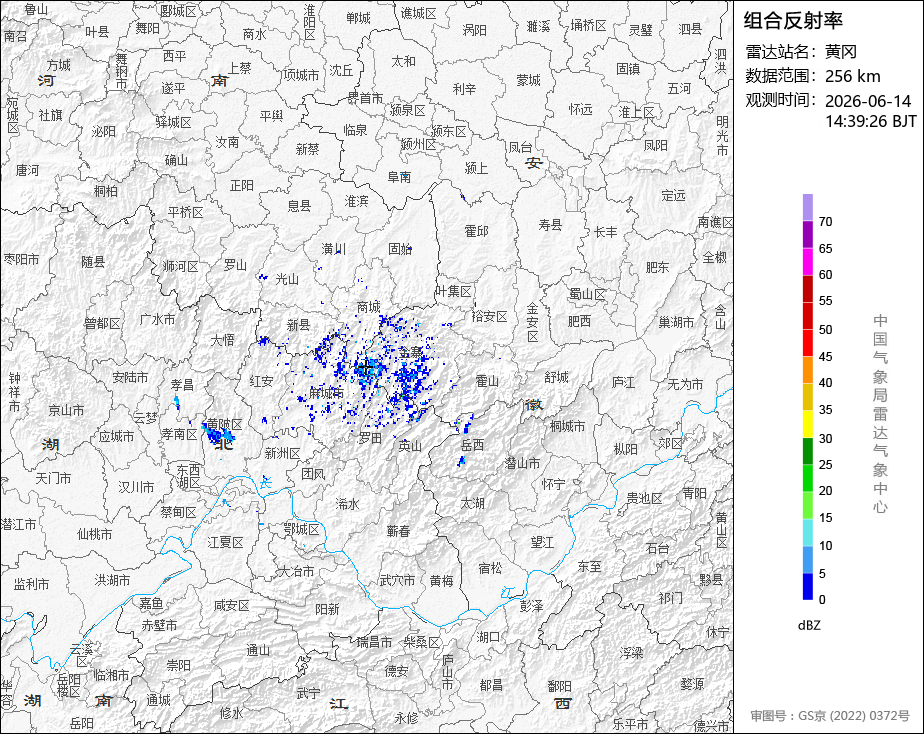Click the 桐城市 label
This screenshot has width=924, height=734.
[567, 426]
